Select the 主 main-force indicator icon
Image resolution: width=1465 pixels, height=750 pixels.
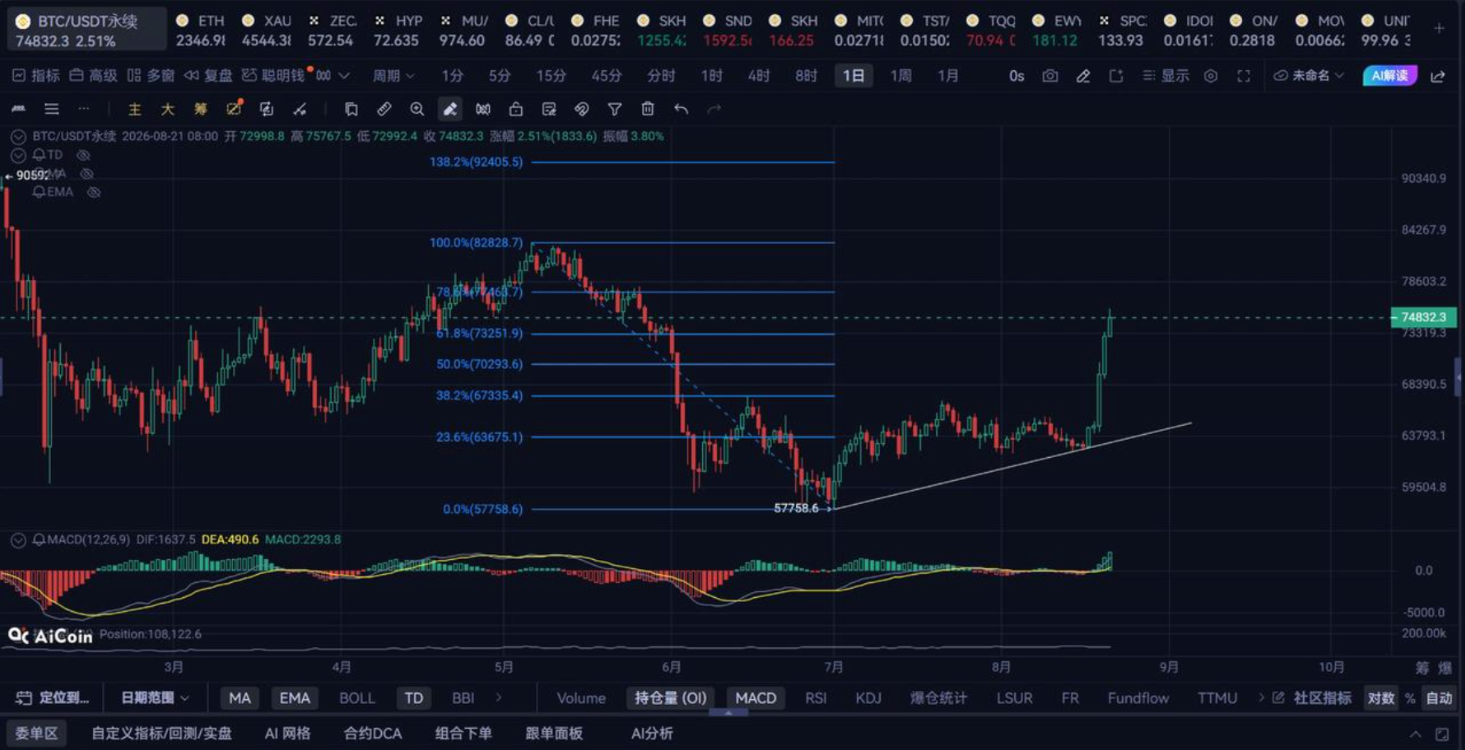(x=135, y=109)
